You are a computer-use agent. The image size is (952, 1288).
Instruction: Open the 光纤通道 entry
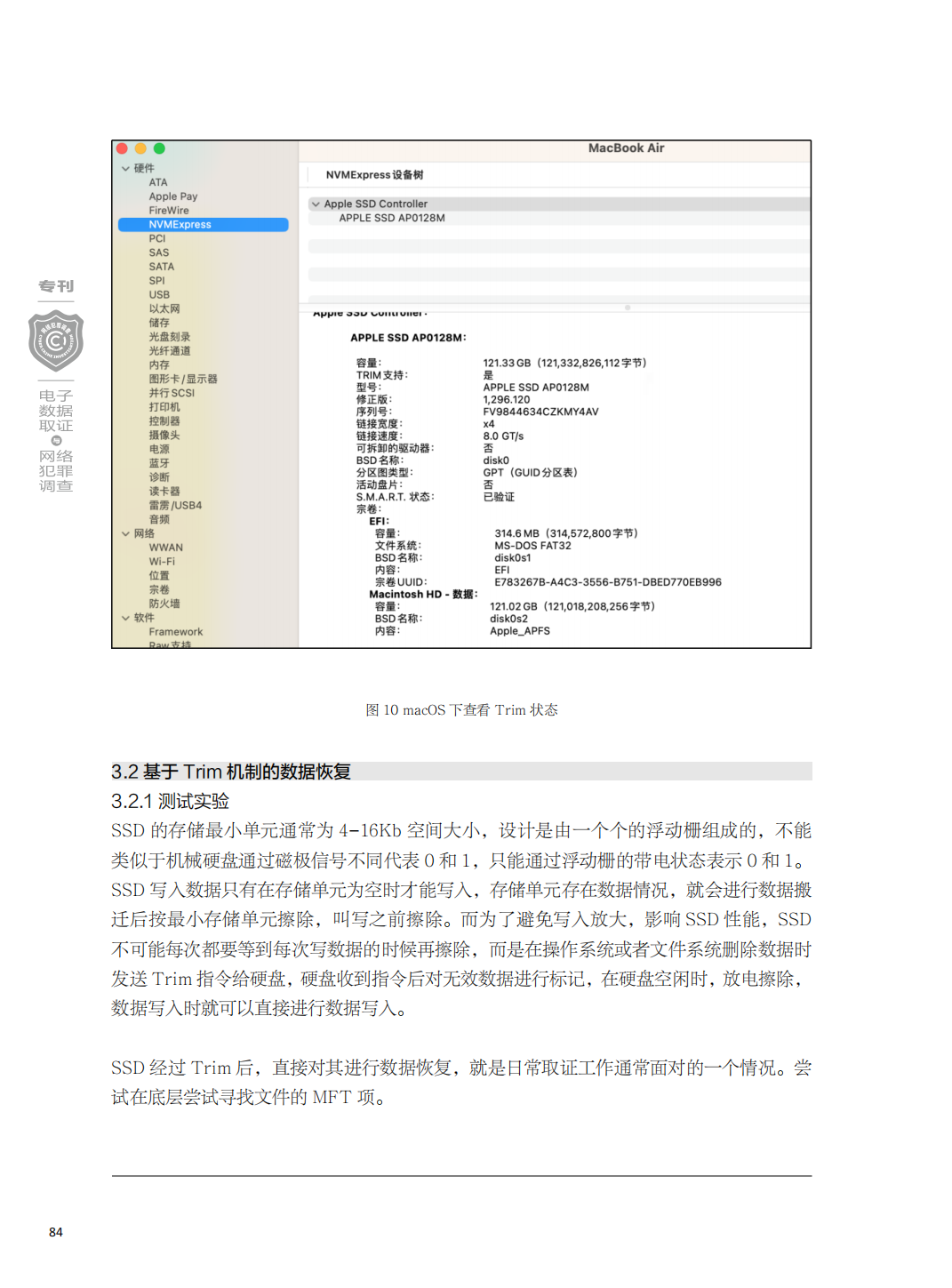coord(170,351)
